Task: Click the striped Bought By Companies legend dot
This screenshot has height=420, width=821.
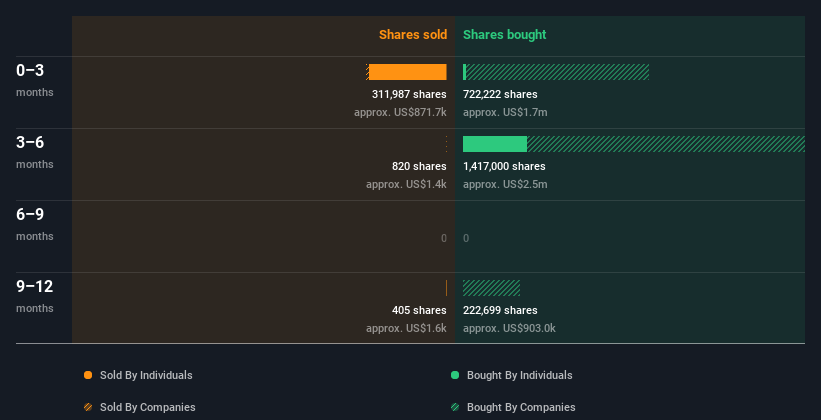Action: coord(455,407)
